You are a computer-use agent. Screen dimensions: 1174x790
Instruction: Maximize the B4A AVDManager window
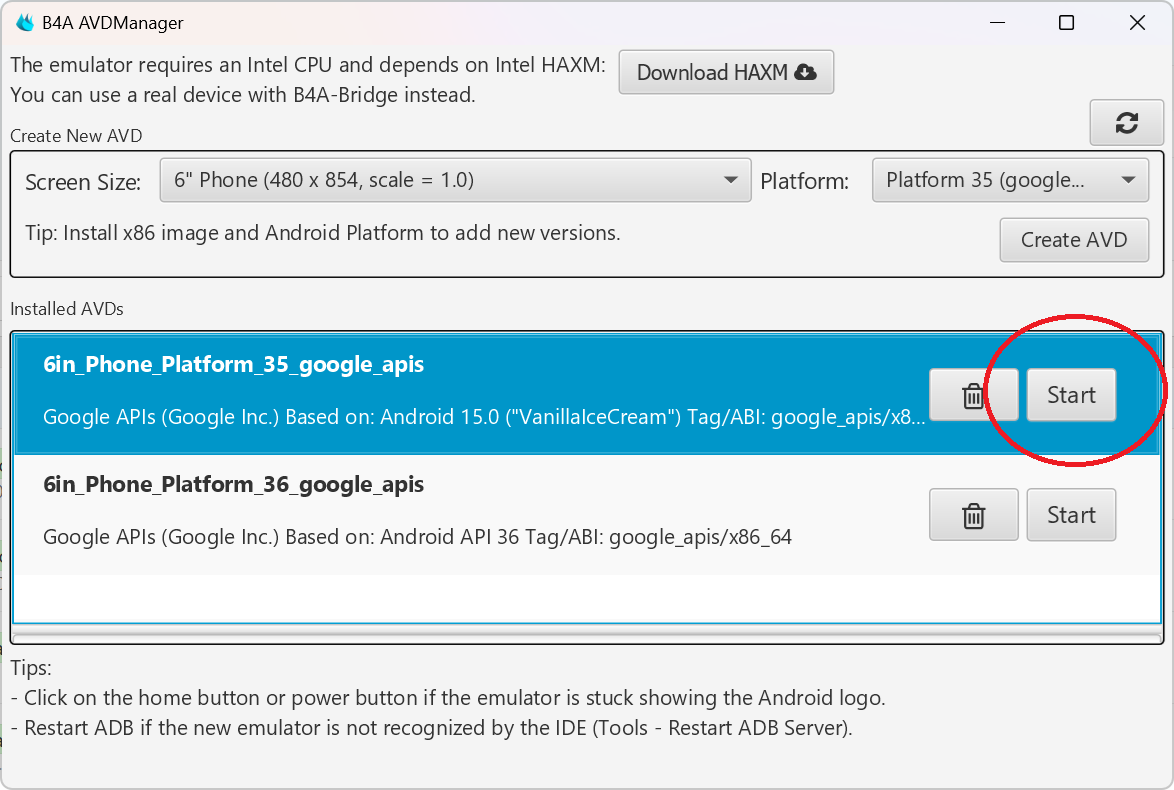point(1066,22)
